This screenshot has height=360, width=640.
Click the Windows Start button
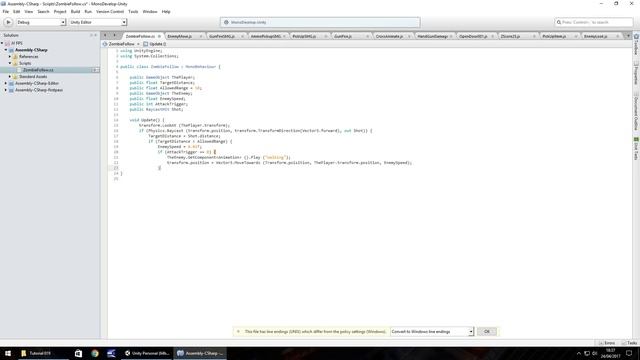8,353
